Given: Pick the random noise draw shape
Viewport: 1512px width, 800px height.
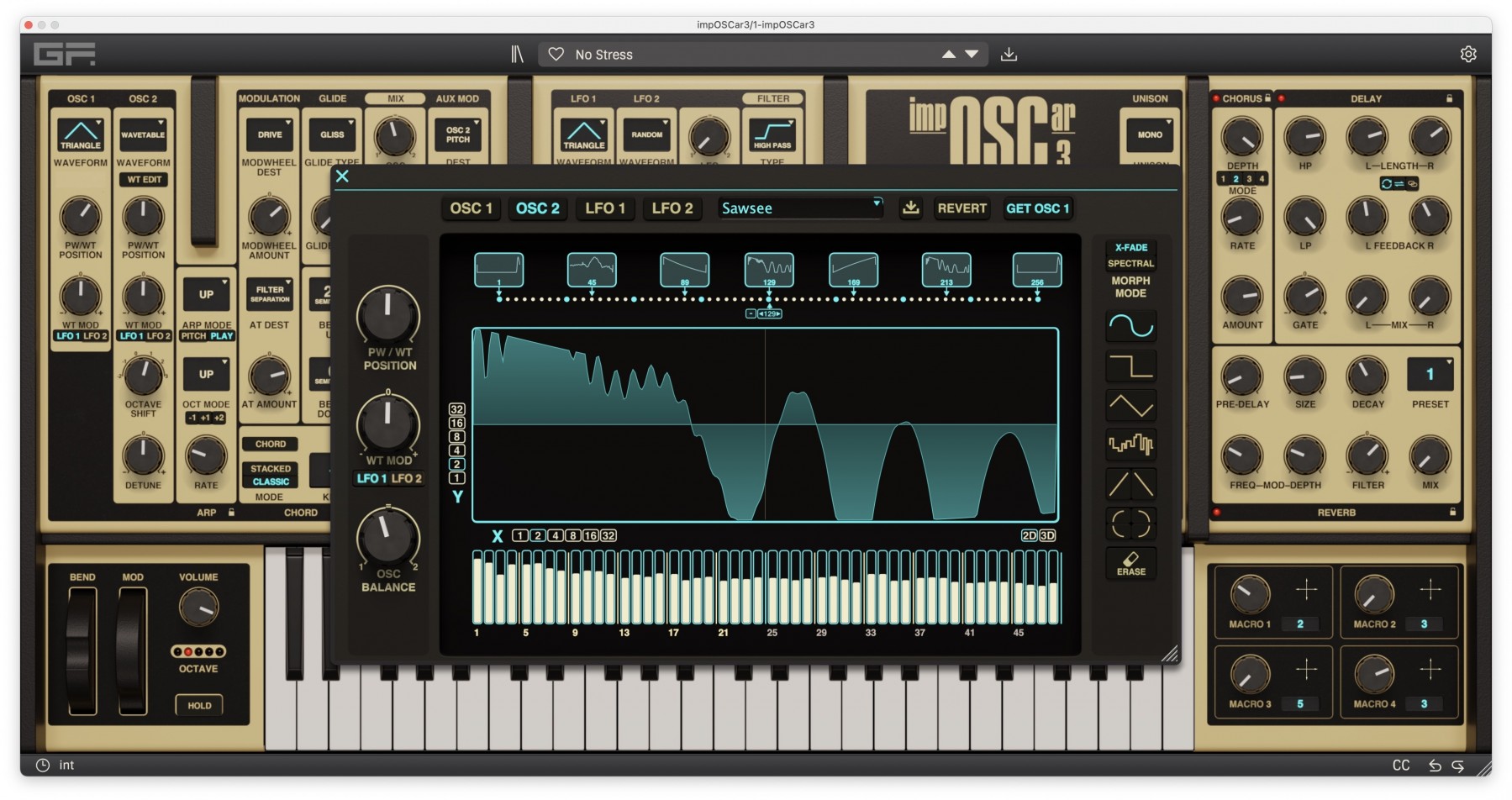Looking at the screenshot, I should (1130, 445).
